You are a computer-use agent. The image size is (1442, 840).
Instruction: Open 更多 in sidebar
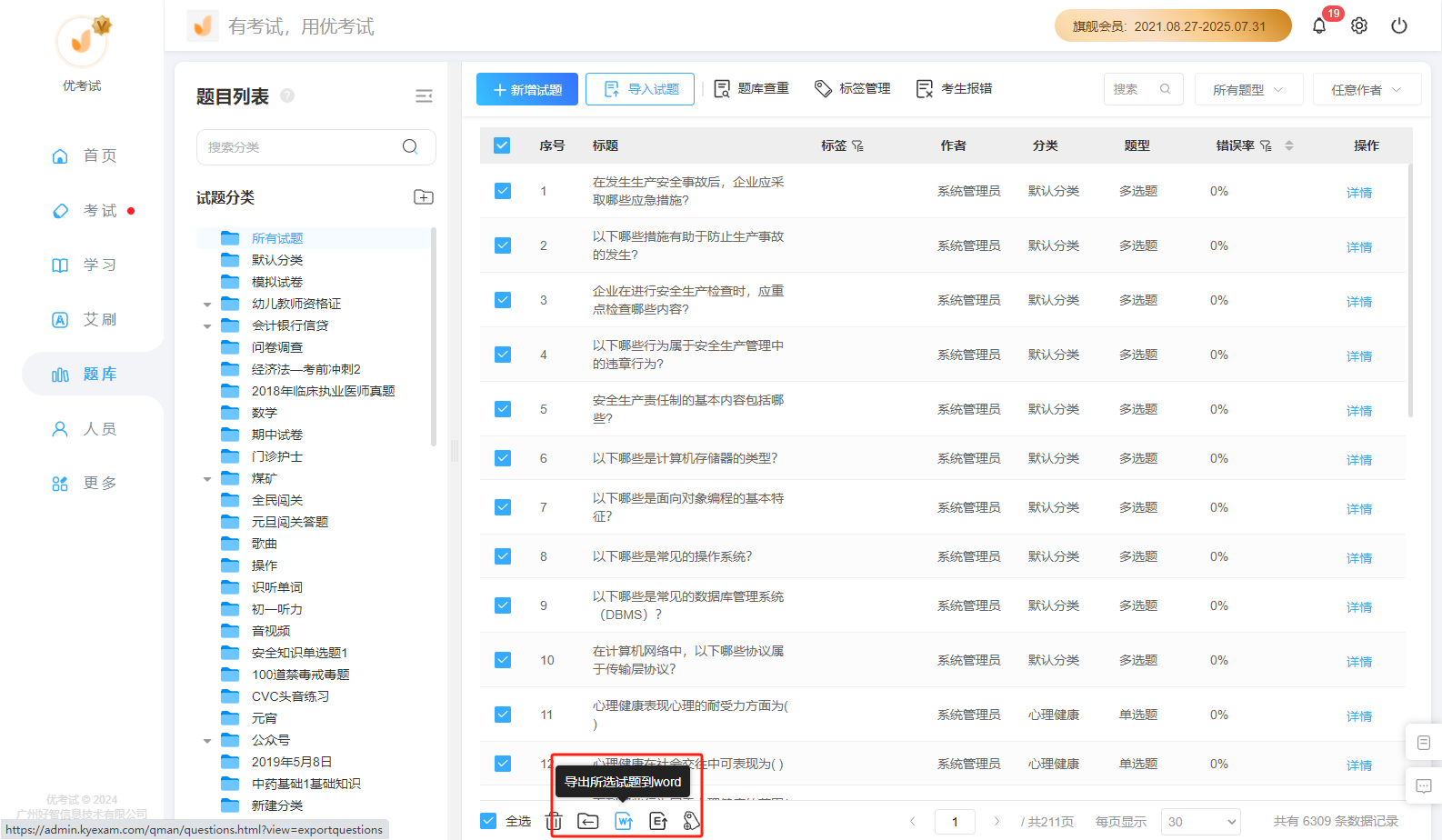(x=84, y=483)
